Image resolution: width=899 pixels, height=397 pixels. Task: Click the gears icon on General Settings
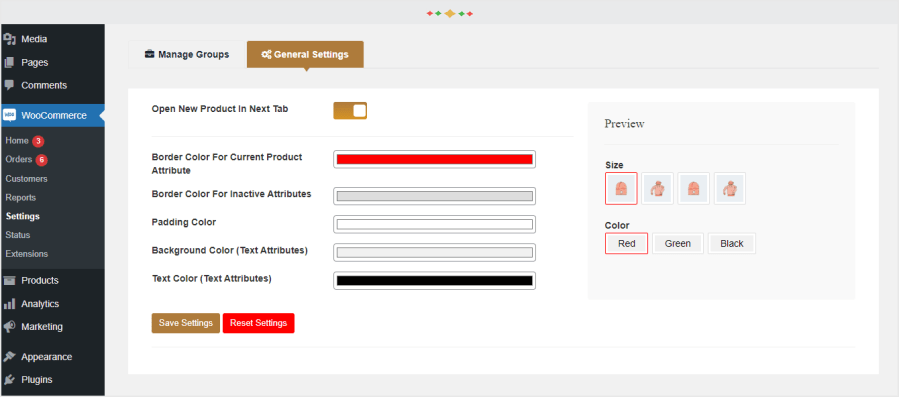[266, 55]
